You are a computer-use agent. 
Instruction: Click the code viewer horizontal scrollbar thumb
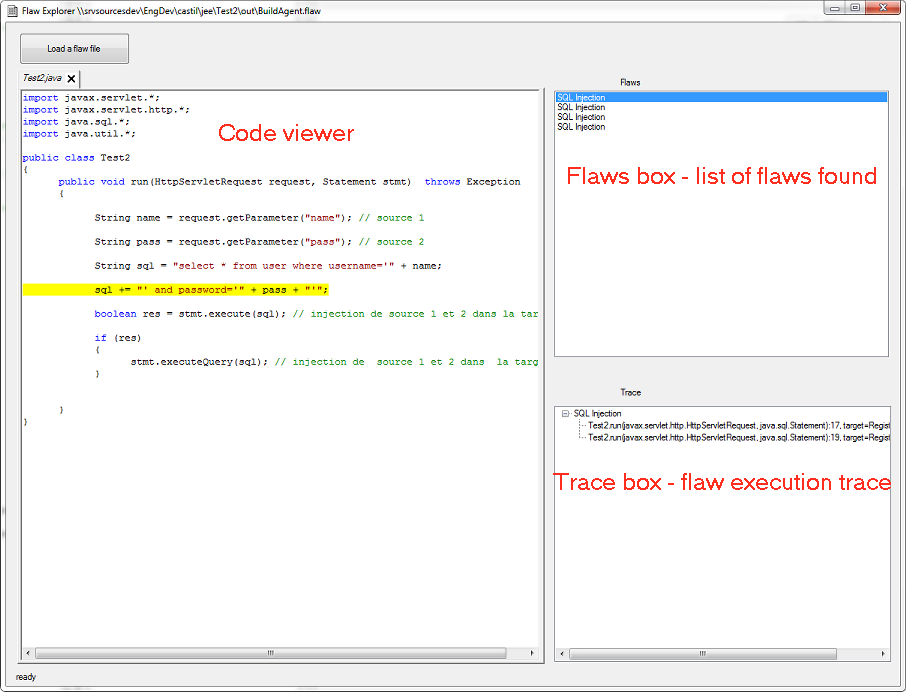[x=270, y=653]
